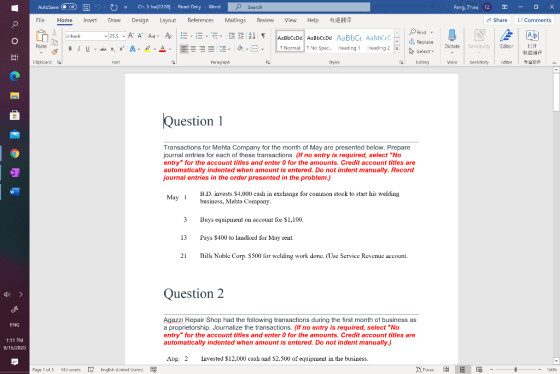Viewport: 560px width, 374px height.
Task: Toggle Show/Hide paragraph marks
Action: (x=263, y=36)
